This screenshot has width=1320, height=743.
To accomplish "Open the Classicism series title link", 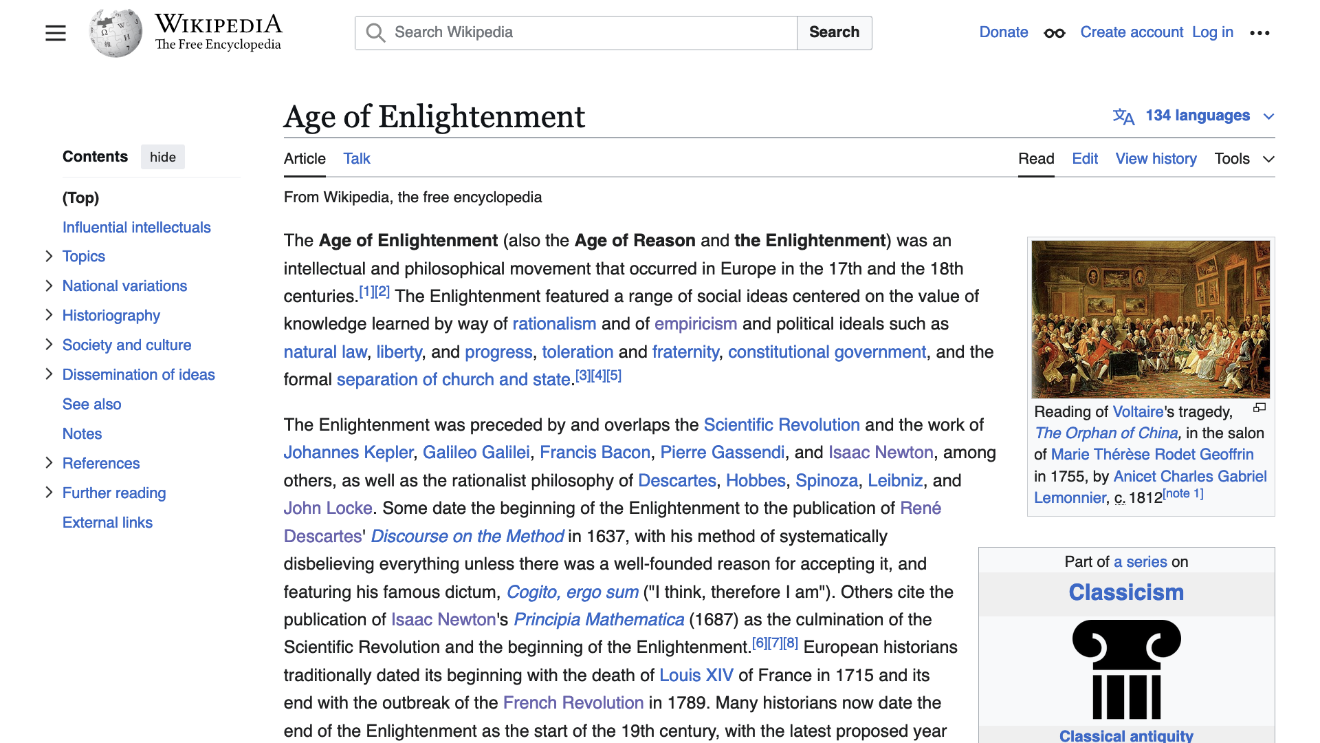I will click(1126, 592).
